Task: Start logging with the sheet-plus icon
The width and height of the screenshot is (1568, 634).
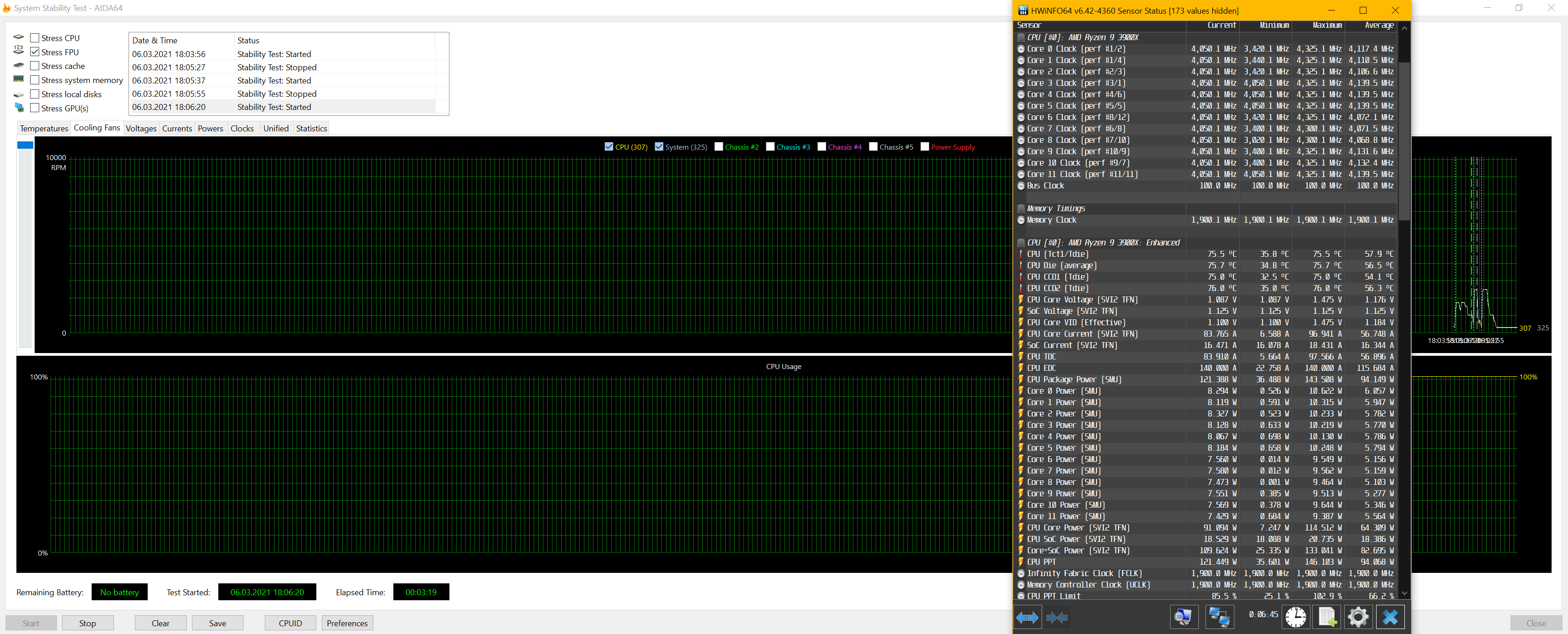Action: (x=1327, y=617)
